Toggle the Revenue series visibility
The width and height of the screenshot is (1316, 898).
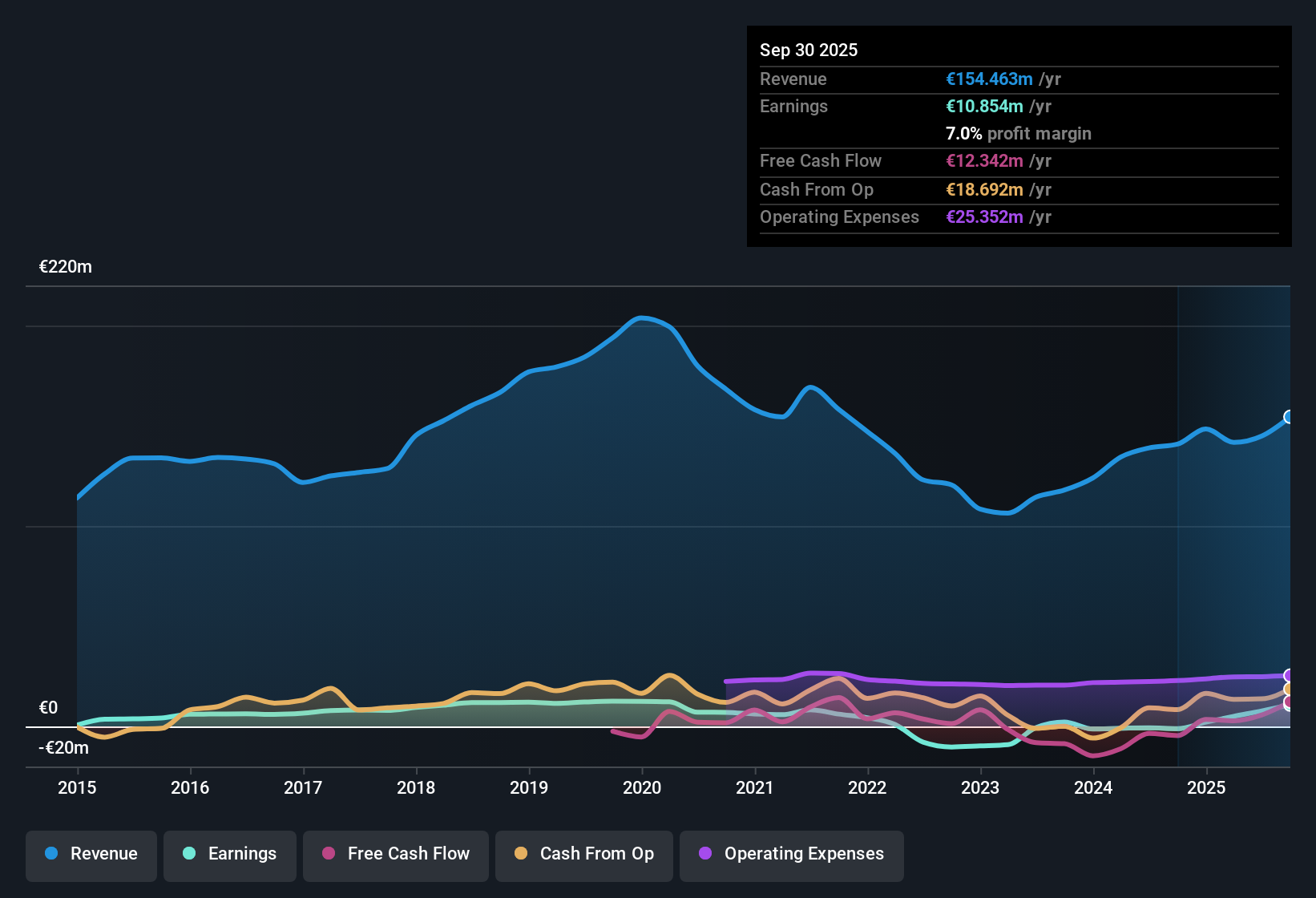(x=91, y=855)
